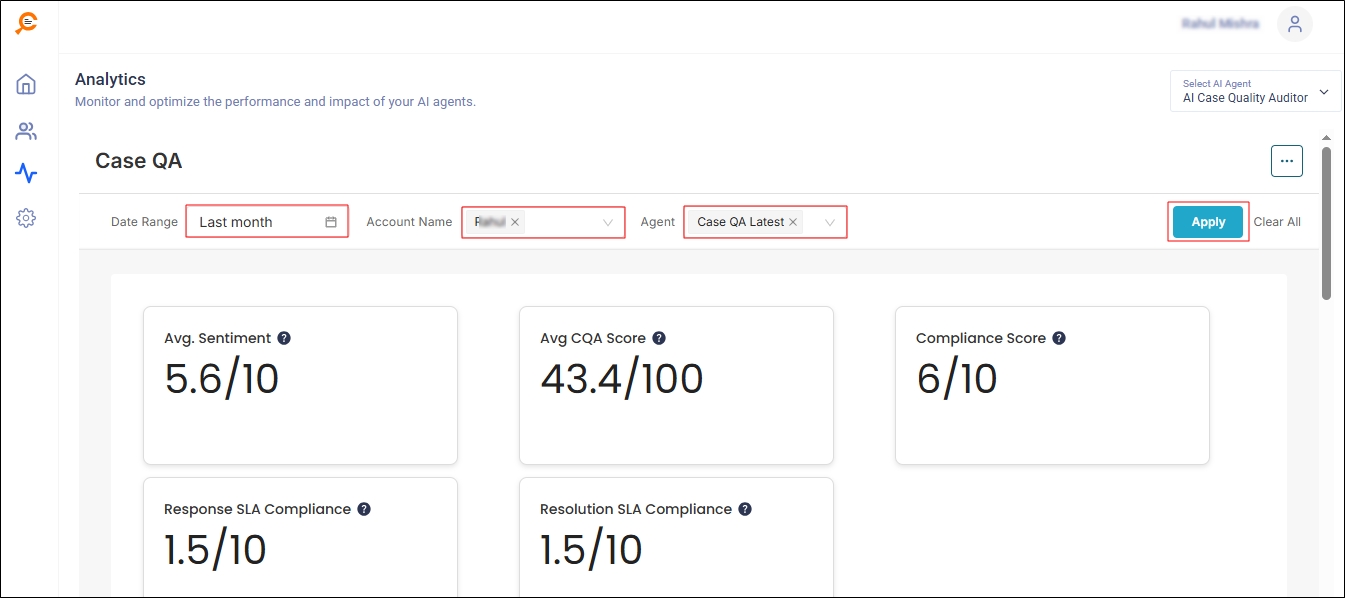Viewport: 1345px width, 598px height.
Task: Click the user profile avatar icon
Action: point(1294,25)
